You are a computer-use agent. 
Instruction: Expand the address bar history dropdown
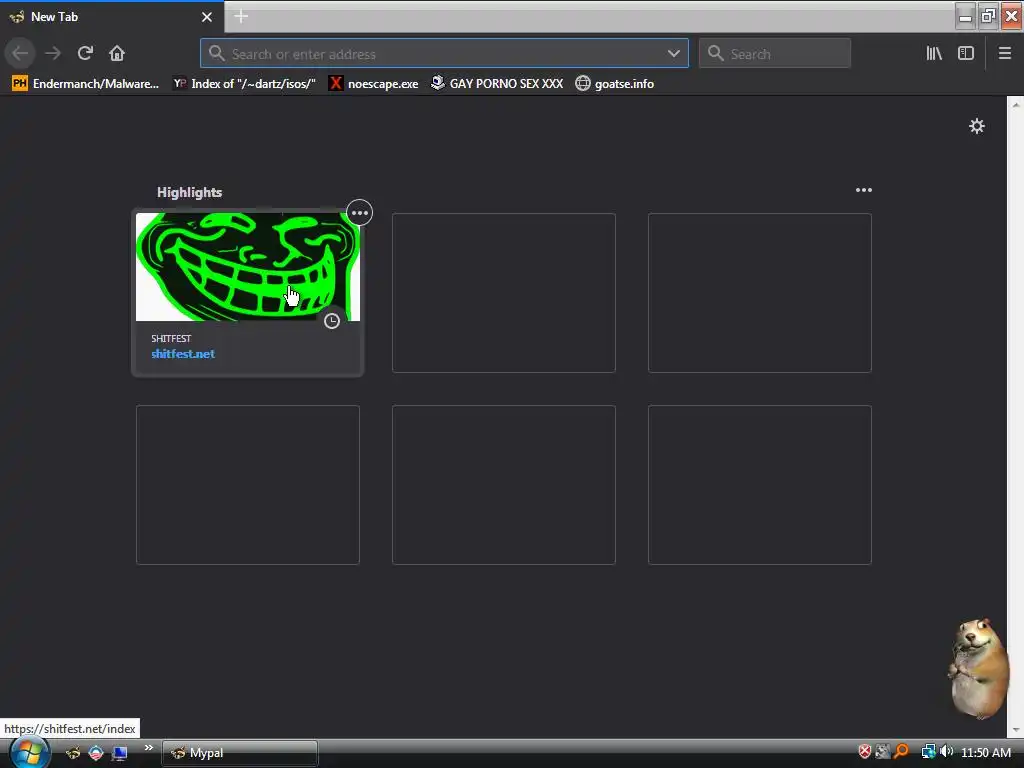tap(673, 54)
